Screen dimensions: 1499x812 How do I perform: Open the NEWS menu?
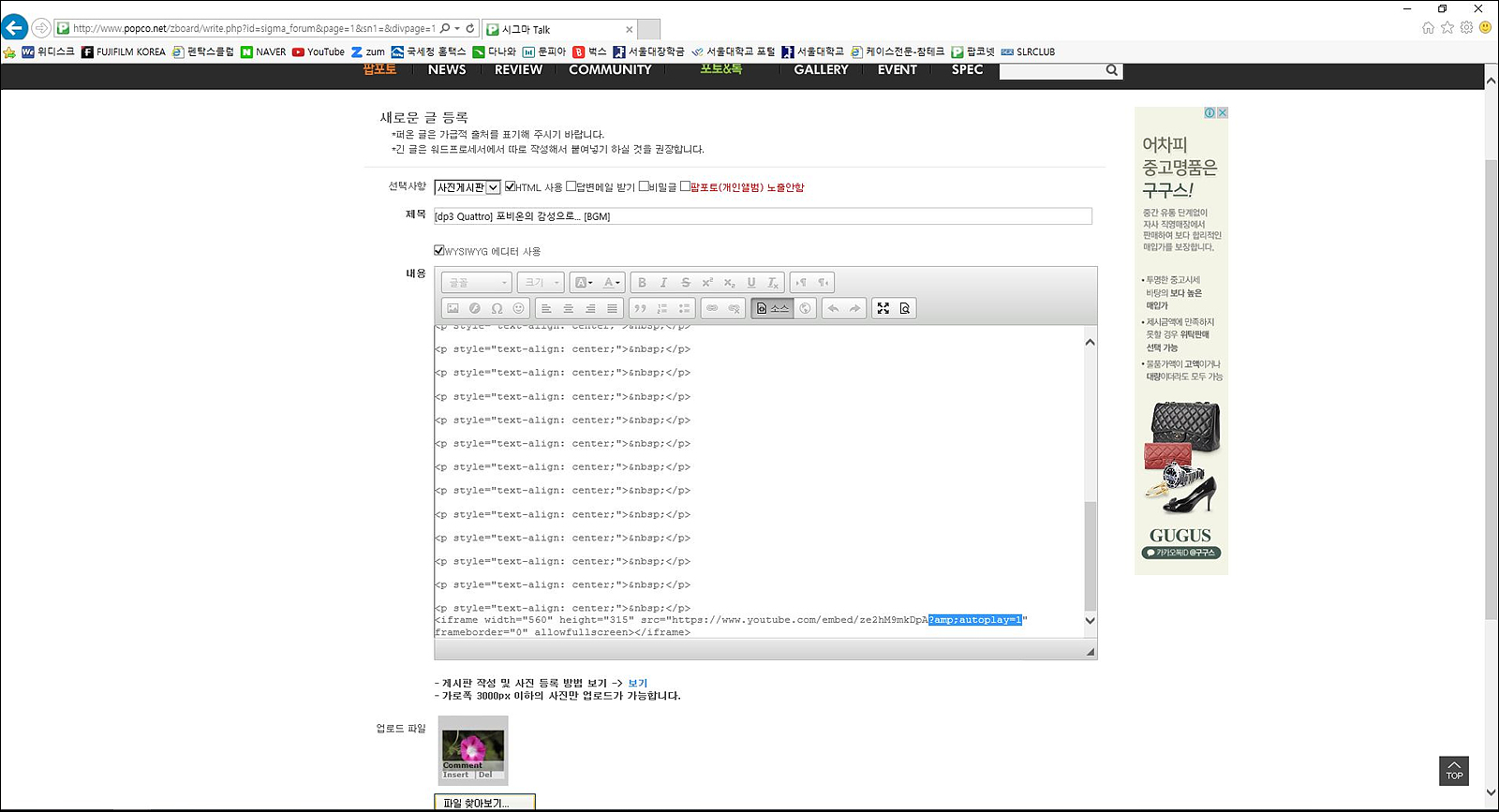(x=447, y=69)
